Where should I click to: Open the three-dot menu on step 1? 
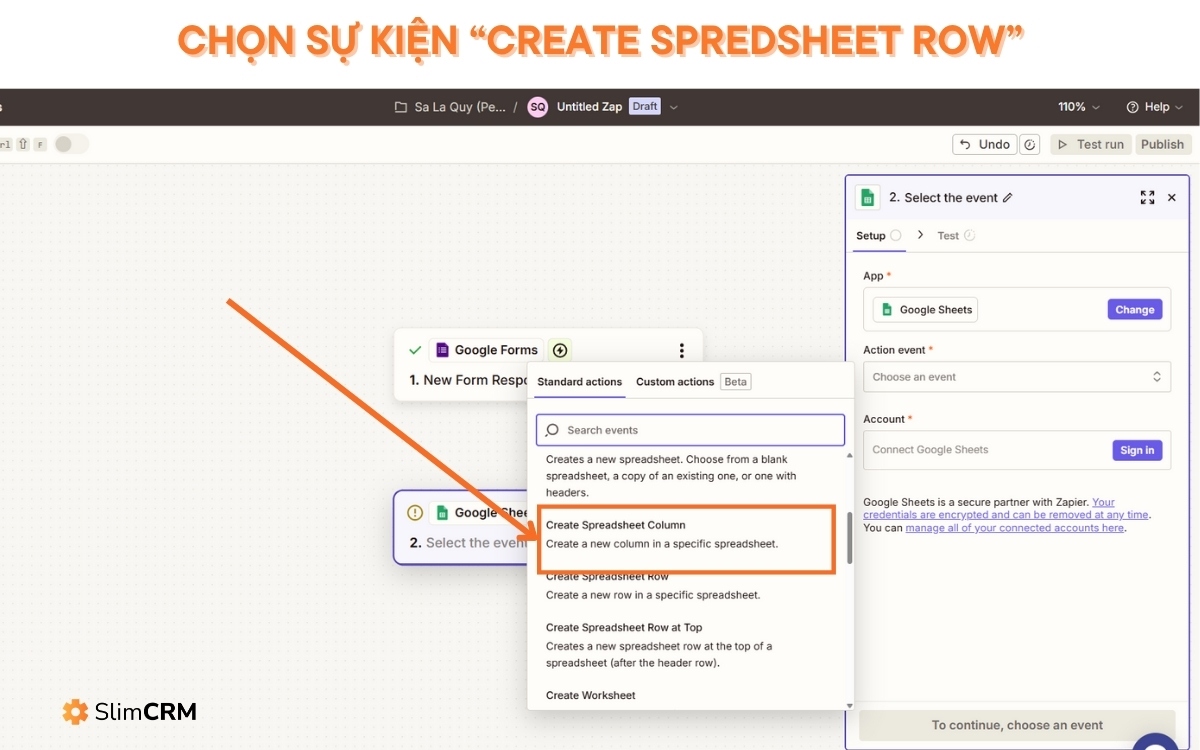coord(682,350)
